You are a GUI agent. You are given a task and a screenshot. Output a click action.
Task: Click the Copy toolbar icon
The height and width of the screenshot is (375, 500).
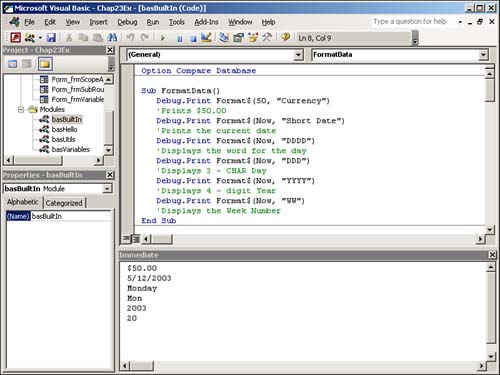click(x=83, y=38)
